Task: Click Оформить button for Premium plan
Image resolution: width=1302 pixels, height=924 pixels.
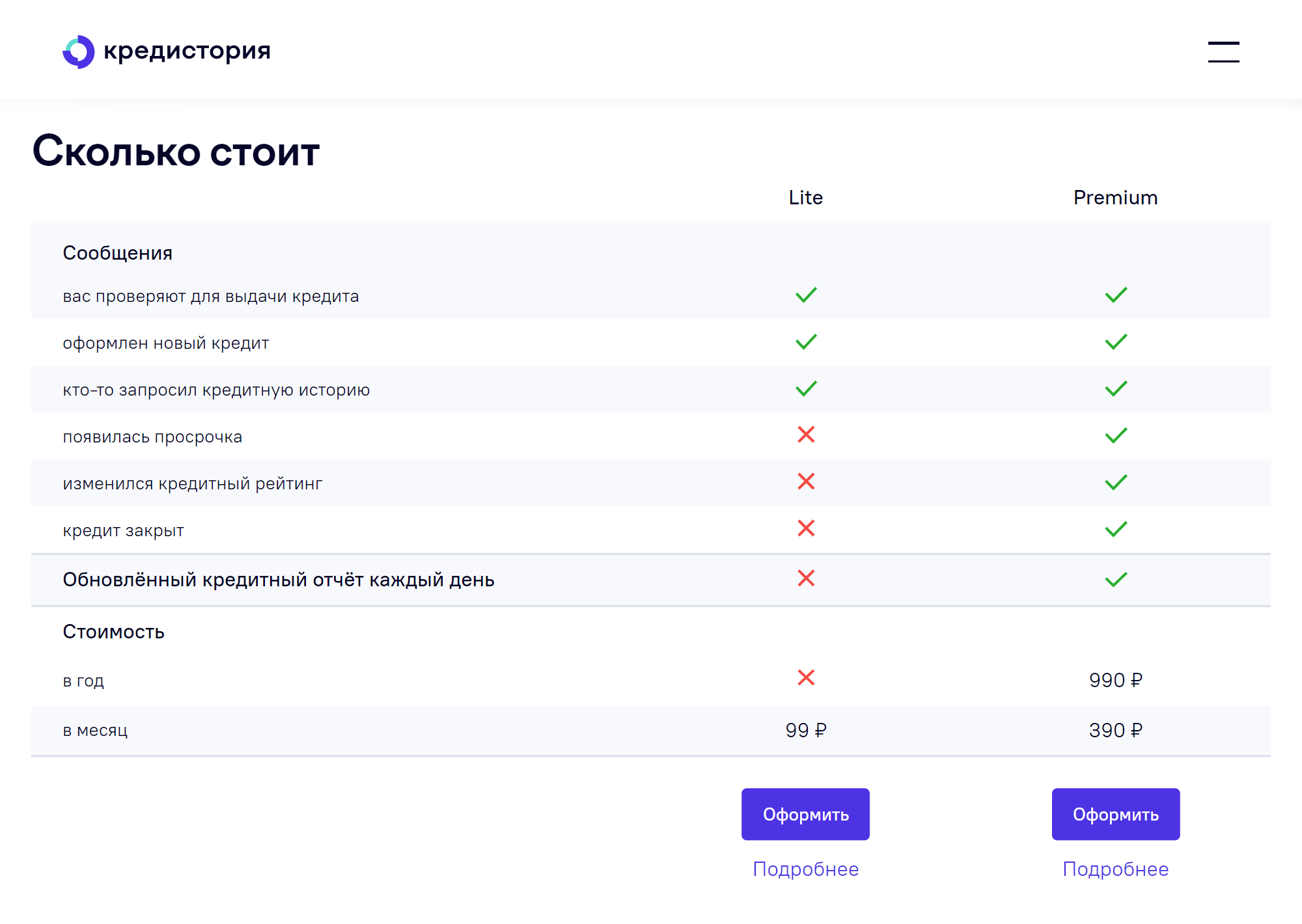Action: 1116,814
